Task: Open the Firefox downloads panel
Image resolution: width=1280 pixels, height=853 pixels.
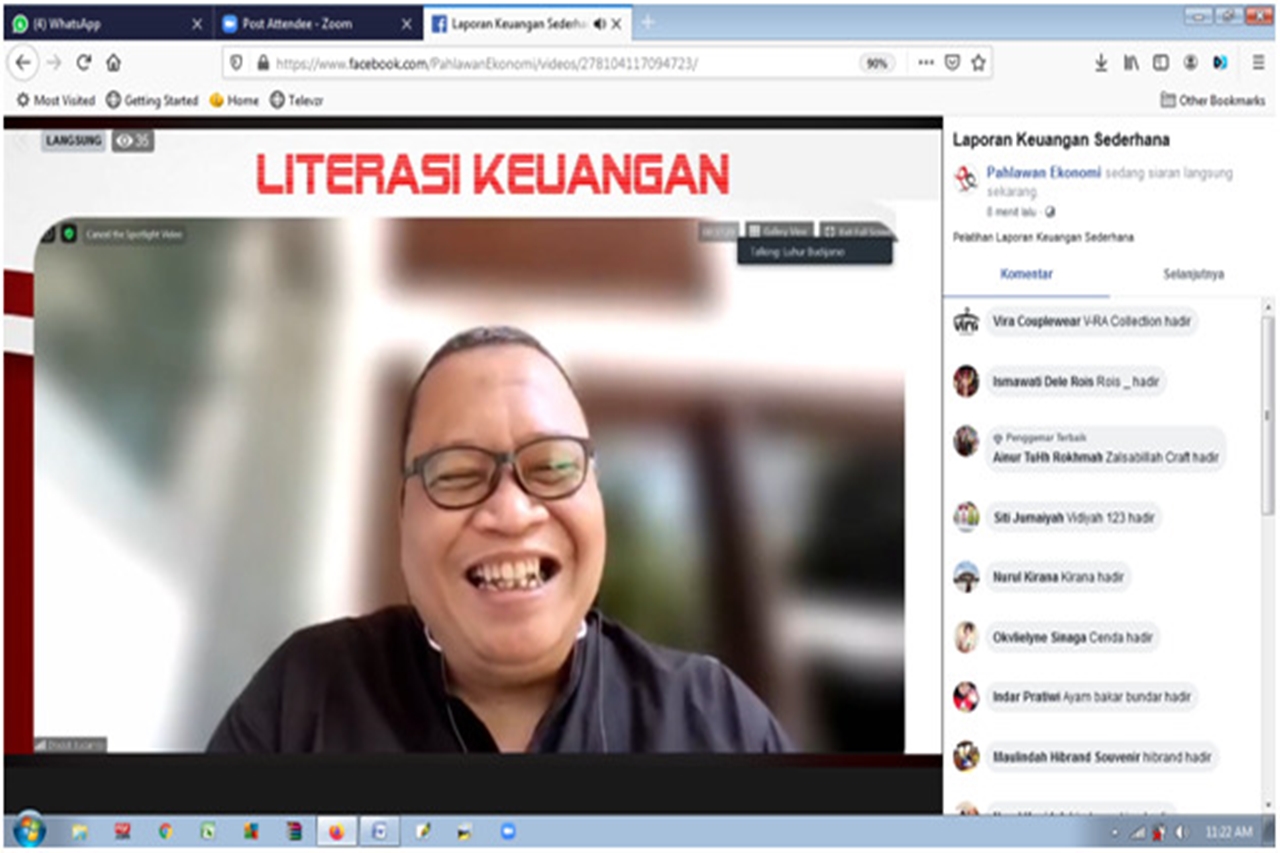Action: pos(1101,62)
